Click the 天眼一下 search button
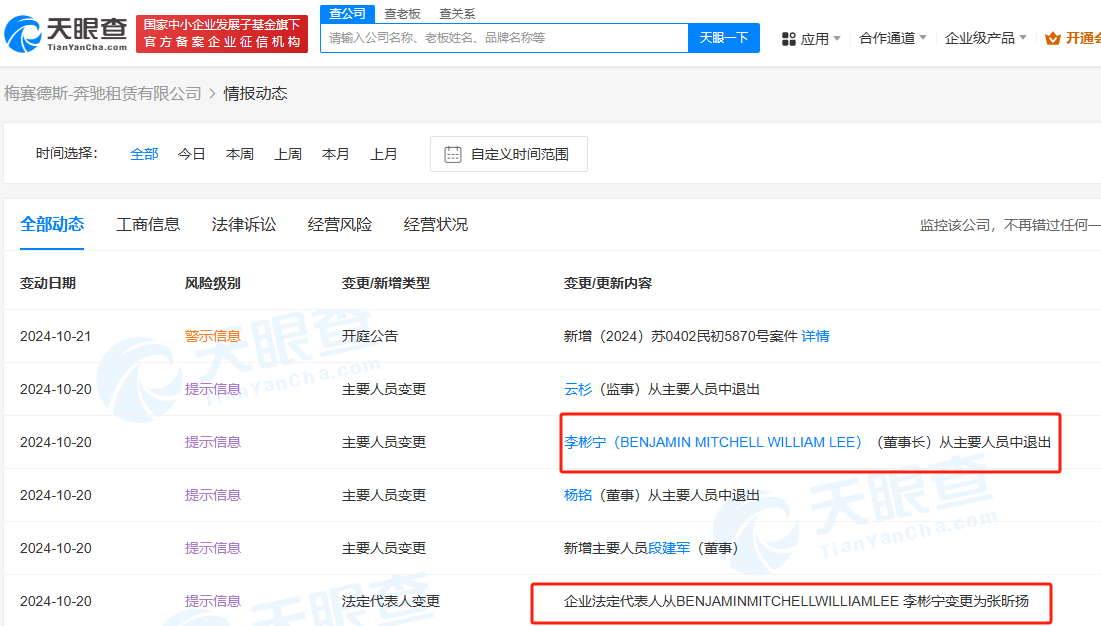Viewport: 1101px width, 626px height. pyautogui.click(x=723, y=38)
